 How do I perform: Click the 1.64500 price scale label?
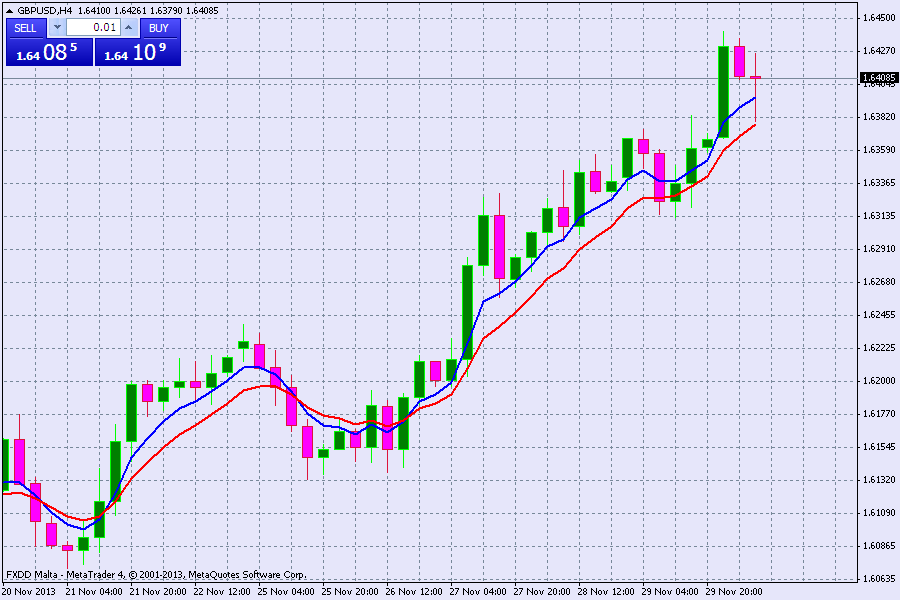point(879,18)
